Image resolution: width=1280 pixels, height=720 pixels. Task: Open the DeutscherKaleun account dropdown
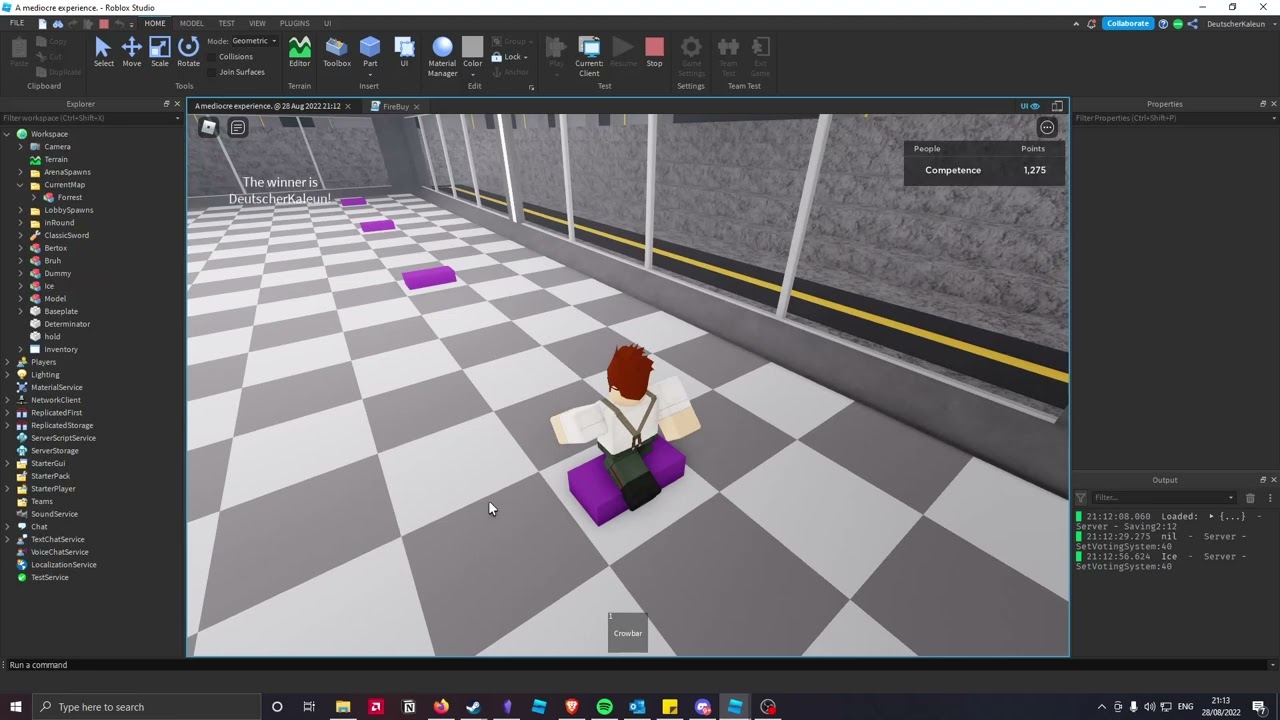pyautogui.click(x=1240, y=24)
